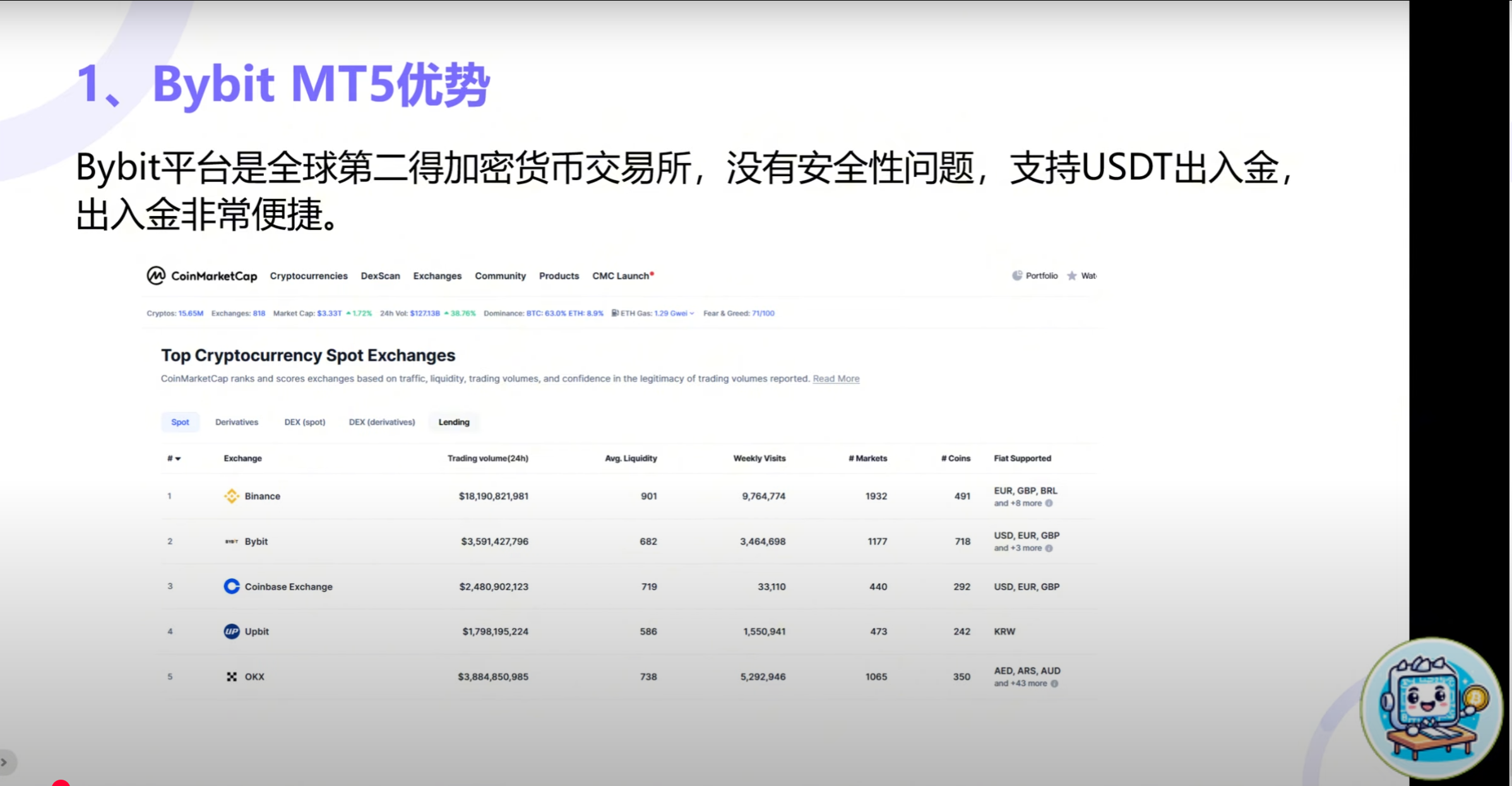
Task: Sort by Exchange column header
Action: [242, 458]
